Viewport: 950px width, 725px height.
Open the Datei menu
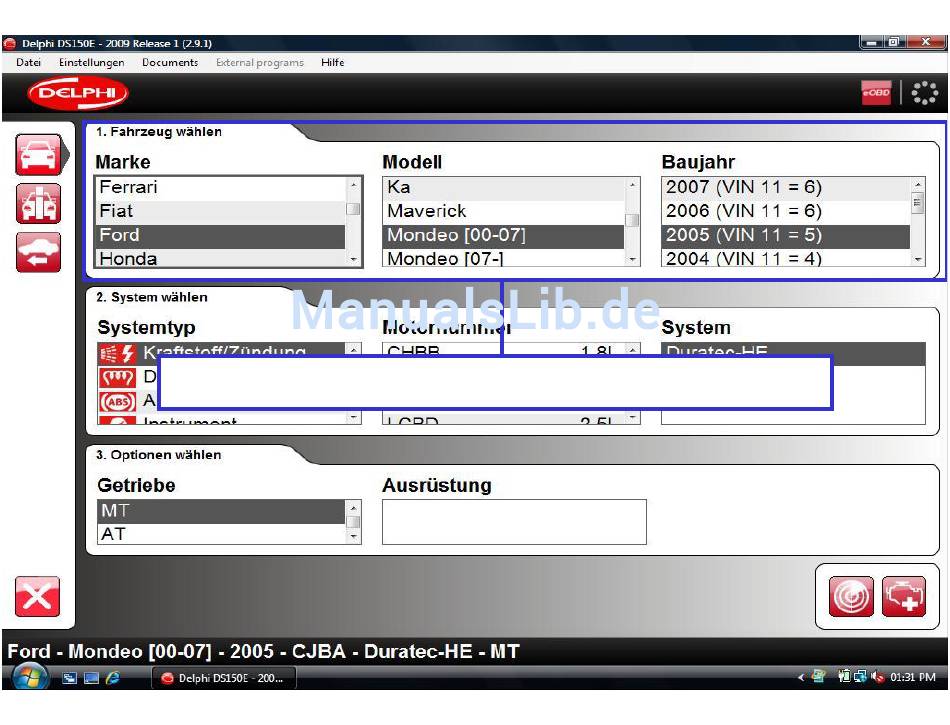click(x=28, y=62)
